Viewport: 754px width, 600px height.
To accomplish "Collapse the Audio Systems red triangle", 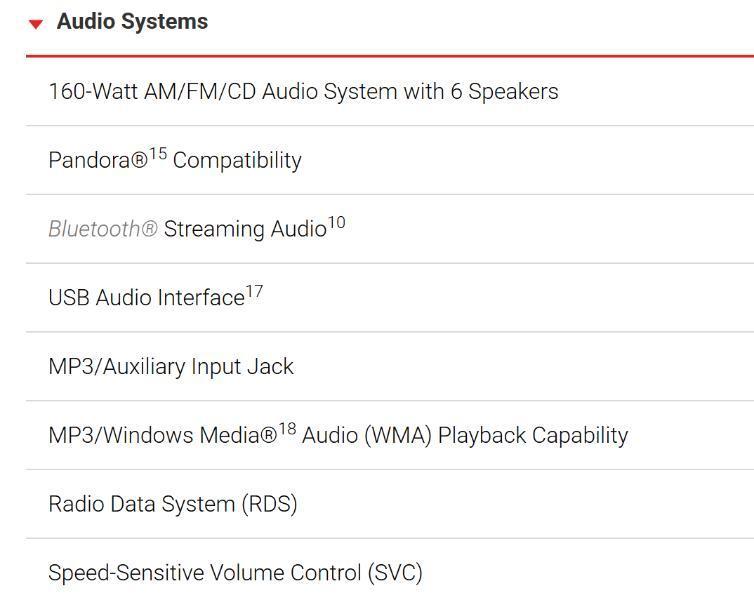I will tap(36, 24).
